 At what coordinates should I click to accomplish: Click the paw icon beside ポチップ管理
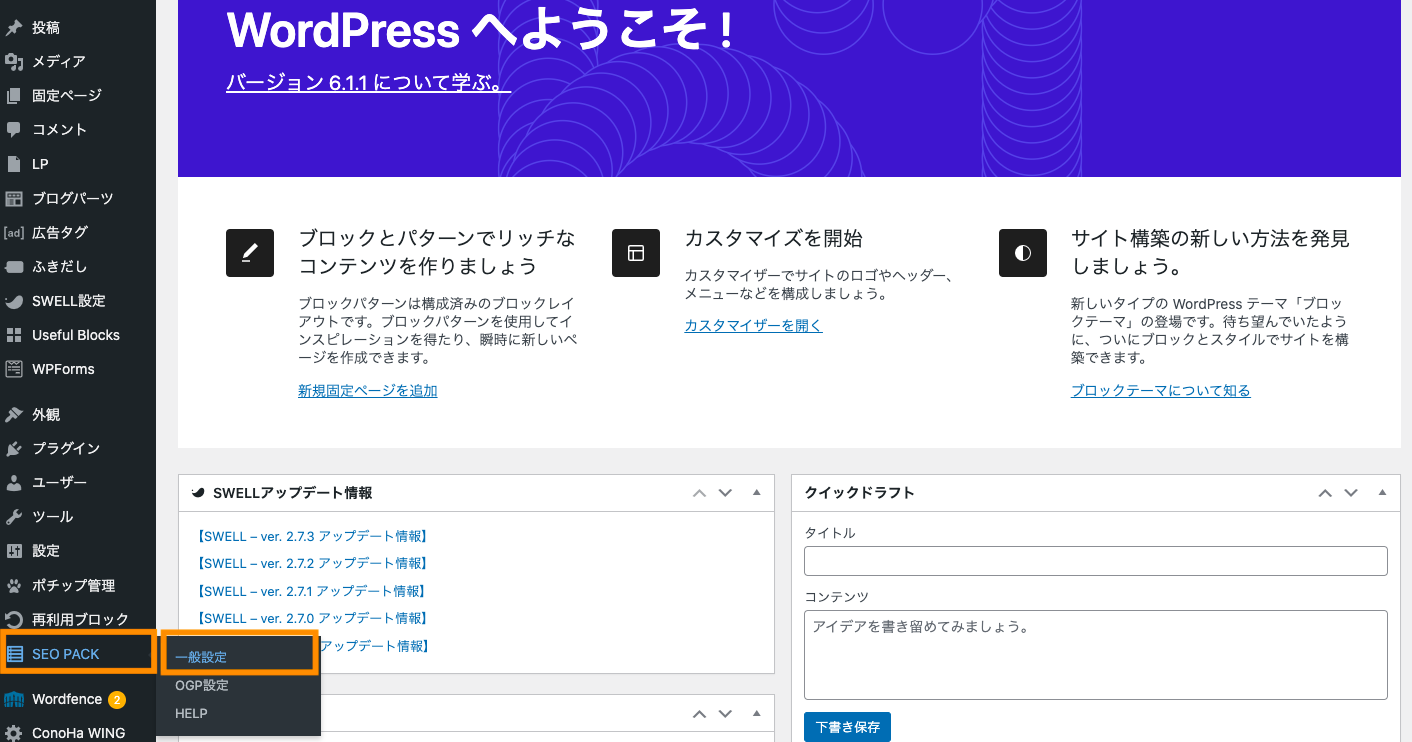click(x=14, y=585)
